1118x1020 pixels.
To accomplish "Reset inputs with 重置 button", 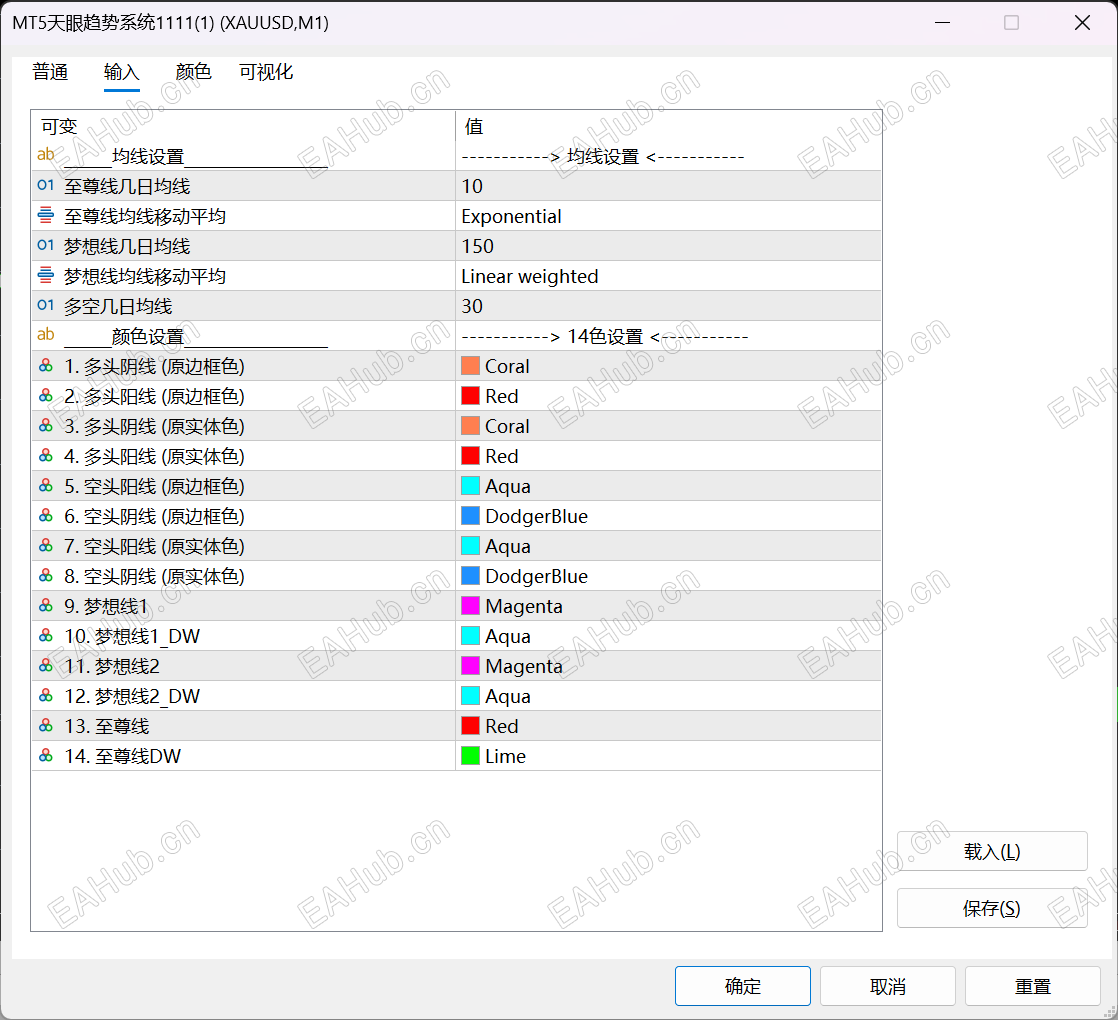I will pos(1032,986).
